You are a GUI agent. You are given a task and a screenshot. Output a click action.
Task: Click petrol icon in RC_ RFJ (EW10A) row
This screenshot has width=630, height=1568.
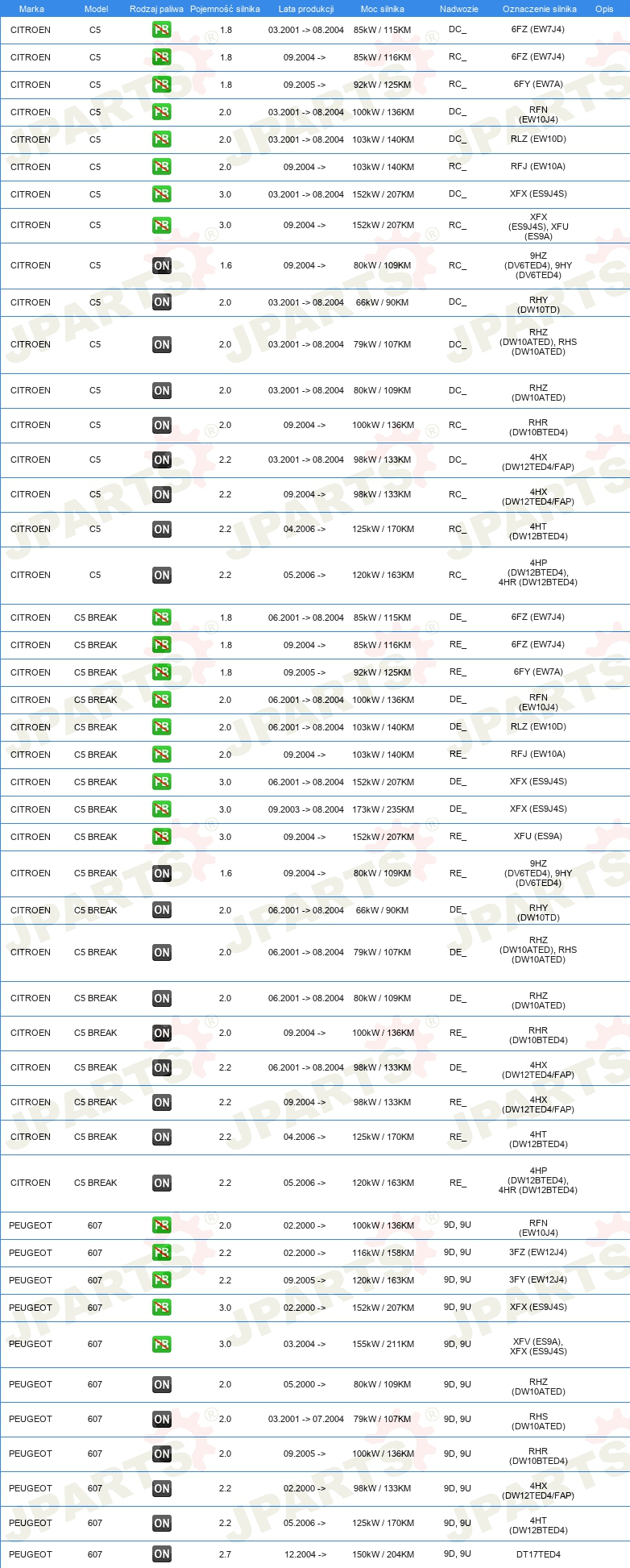161,167
